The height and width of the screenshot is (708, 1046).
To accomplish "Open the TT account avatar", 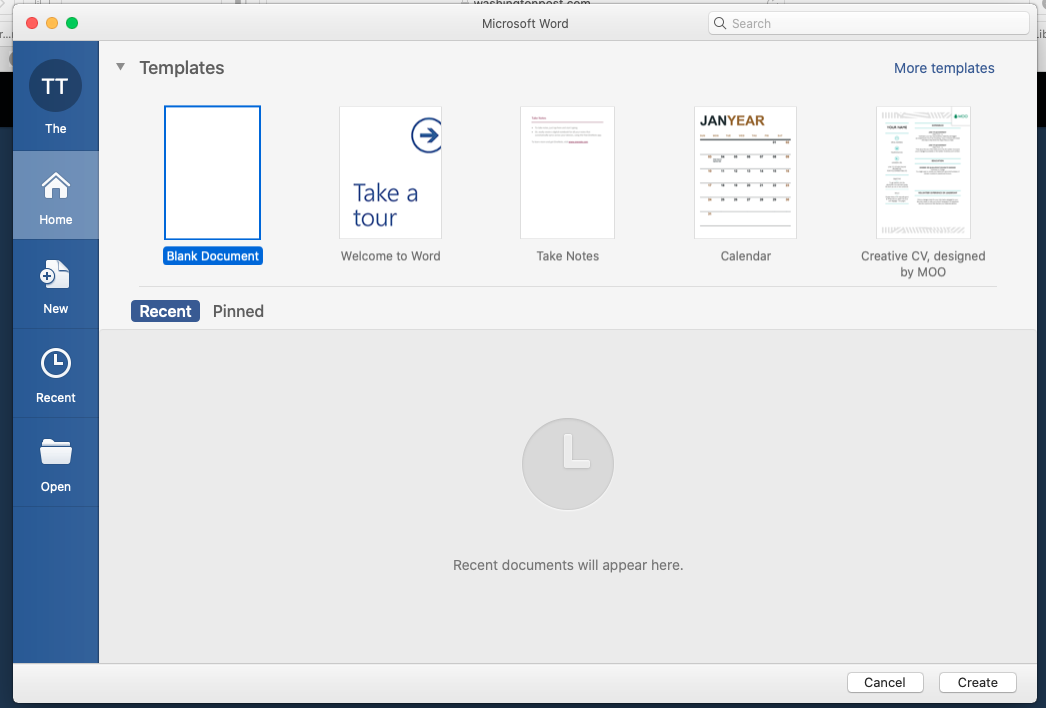I will [55, 85].
